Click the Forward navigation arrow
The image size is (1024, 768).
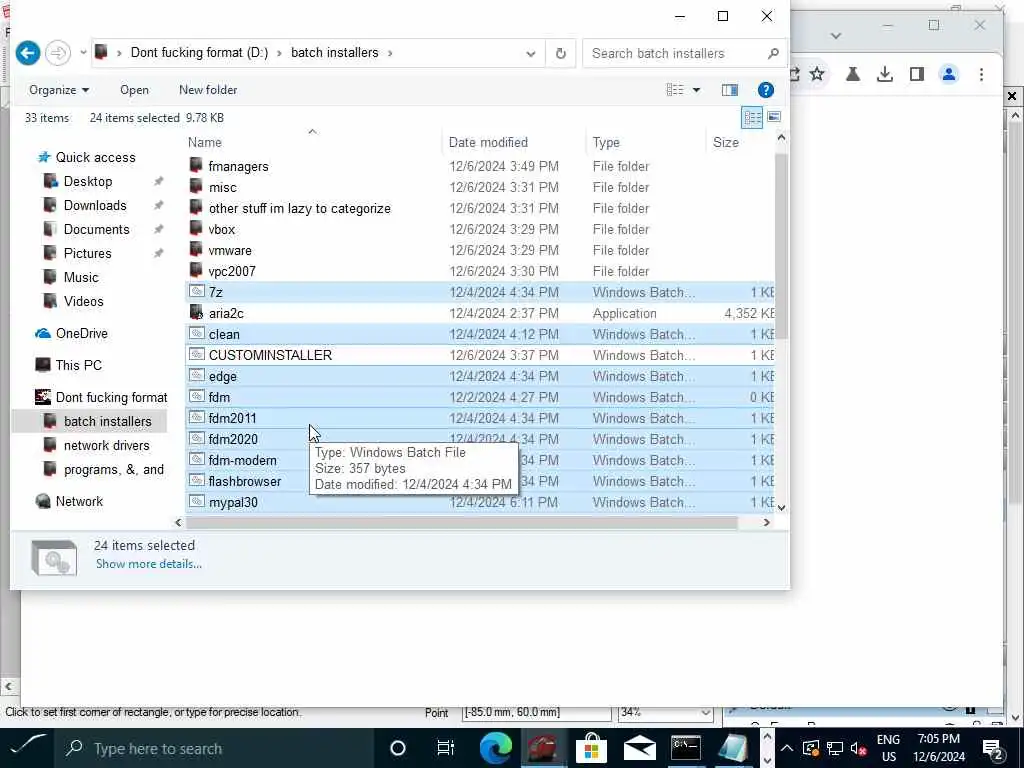click(x=57, y=53)
